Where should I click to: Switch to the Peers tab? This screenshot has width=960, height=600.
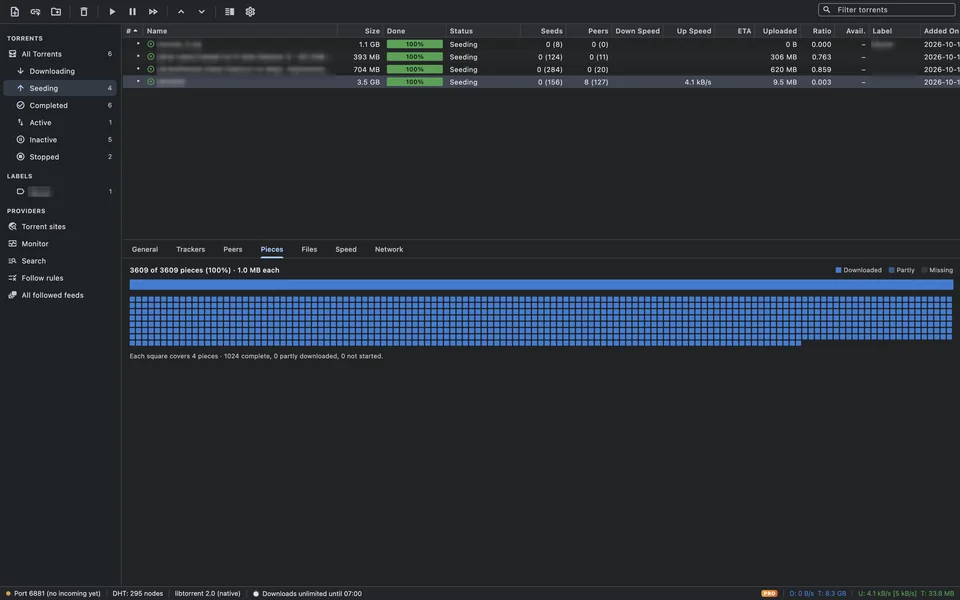click(x=233, y=249)
